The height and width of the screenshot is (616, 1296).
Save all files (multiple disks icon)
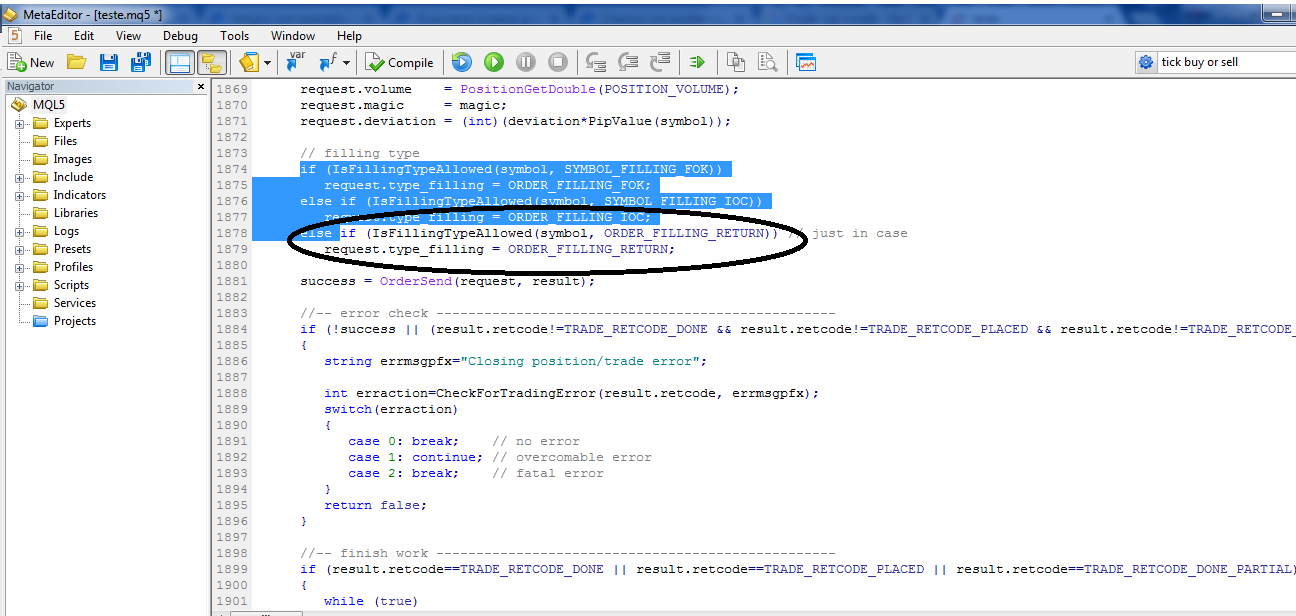click(x=141, y=62)
